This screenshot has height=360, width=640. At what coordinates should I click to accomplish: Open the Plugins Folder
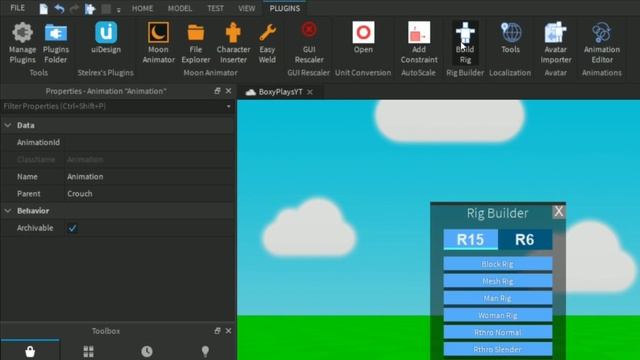(56, 43)
